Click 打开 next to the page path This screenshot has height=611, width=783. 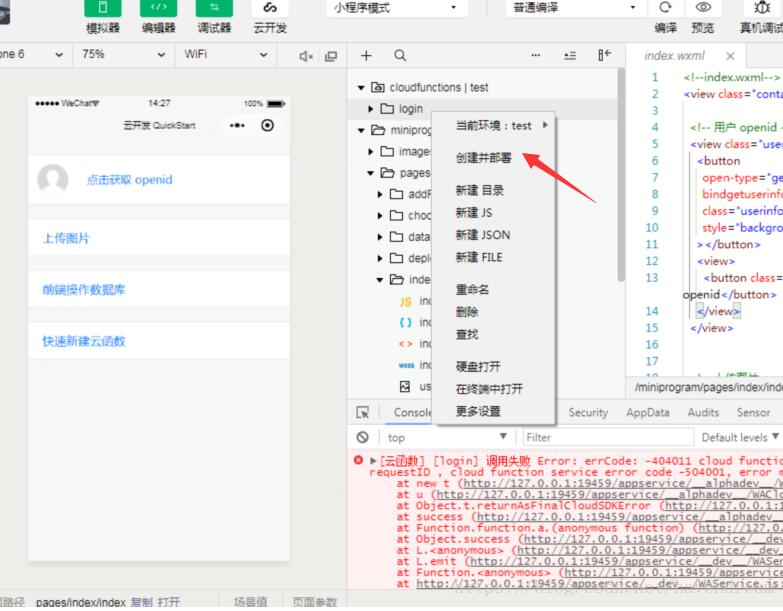pos(169,603)
